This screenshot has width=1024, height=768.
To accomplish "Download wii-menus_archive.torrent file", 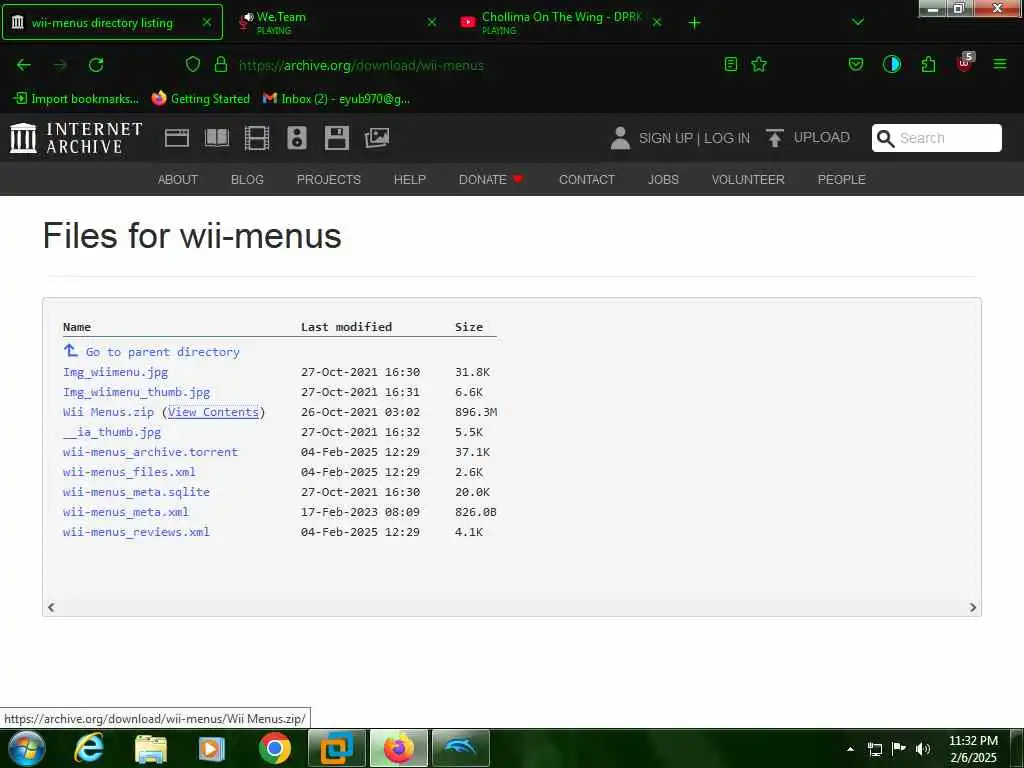I will coord(150,452).
